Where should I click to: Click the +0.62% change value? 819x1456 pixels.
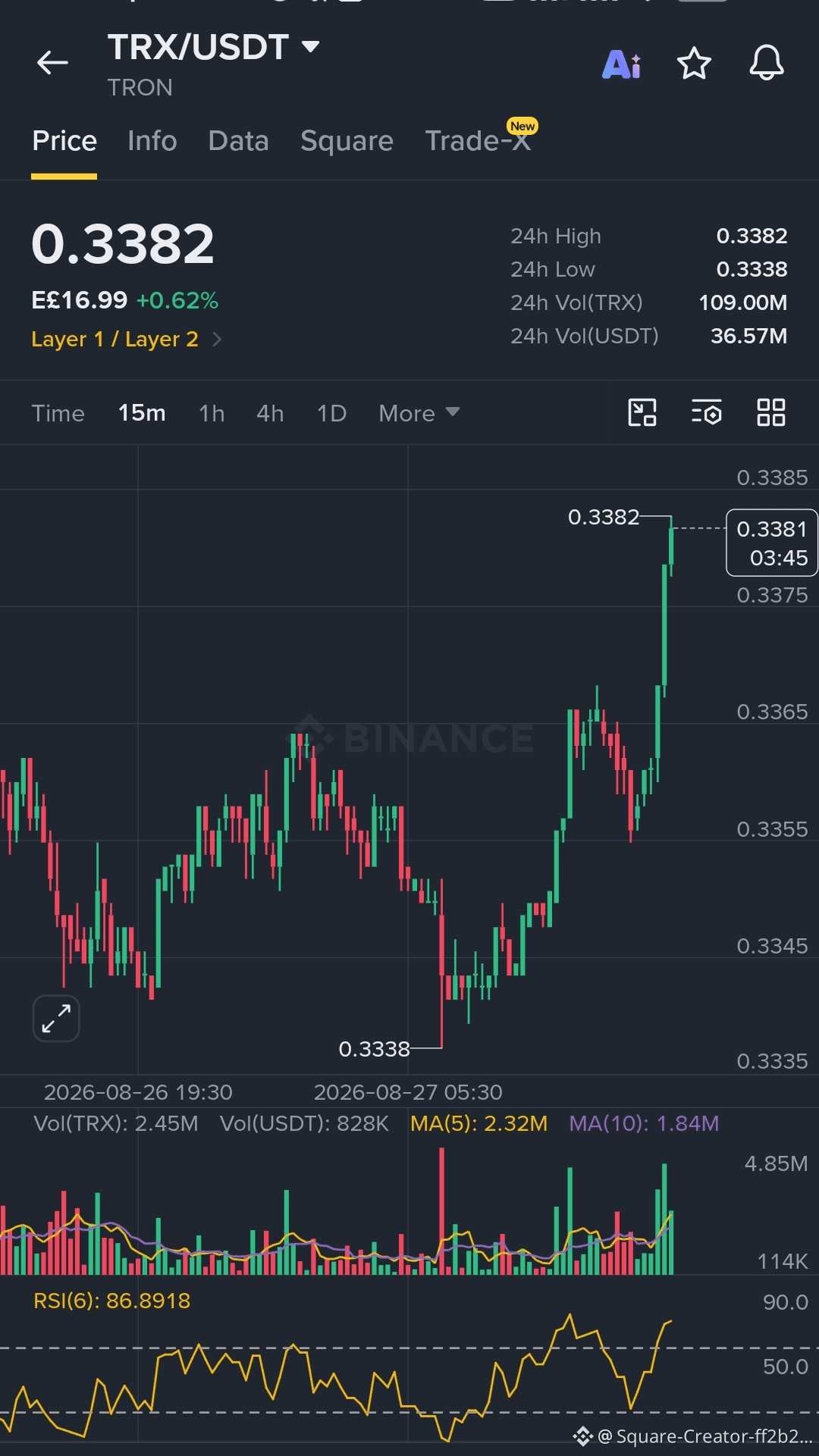(177, 301)
